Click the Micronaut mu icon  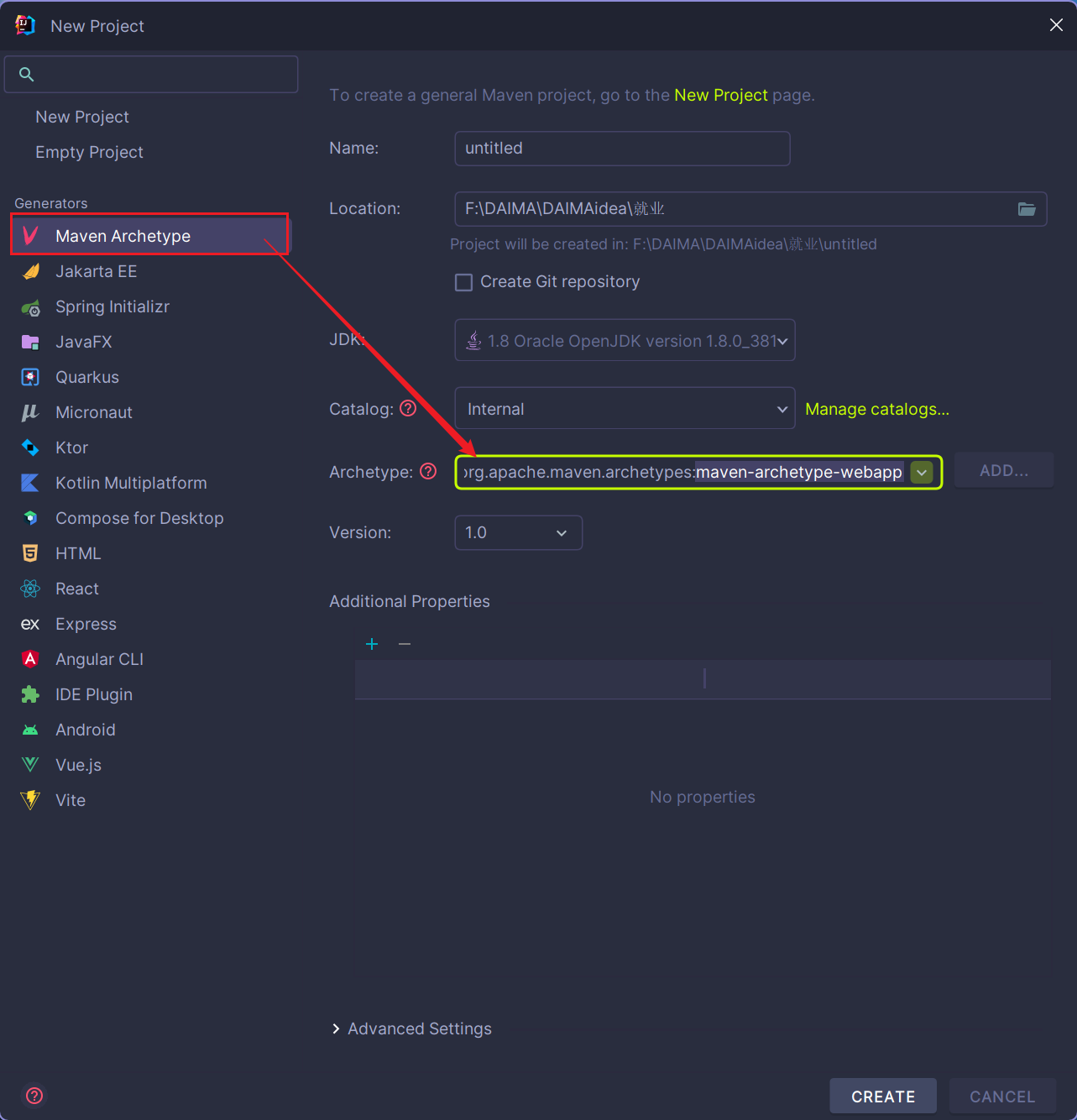(x=31, y=412)
